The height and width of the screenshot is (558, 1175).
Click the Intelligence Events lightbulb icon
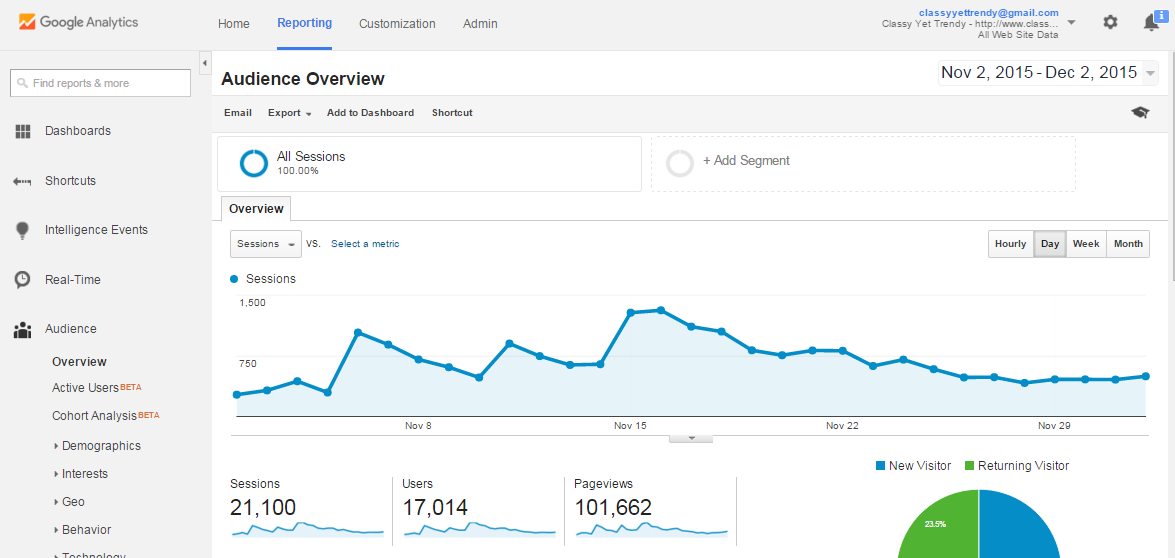pos(22,230)
